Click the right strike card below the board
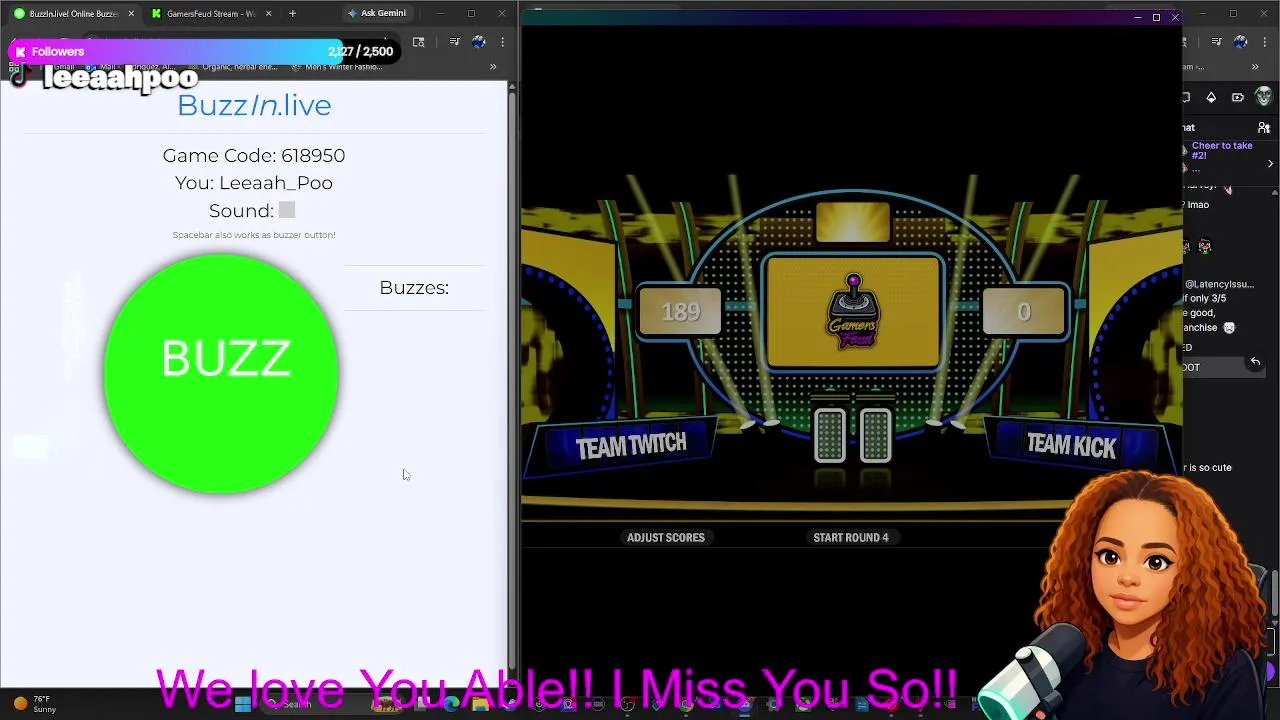Screen dimensions: 1280x720 coord(876,435)
